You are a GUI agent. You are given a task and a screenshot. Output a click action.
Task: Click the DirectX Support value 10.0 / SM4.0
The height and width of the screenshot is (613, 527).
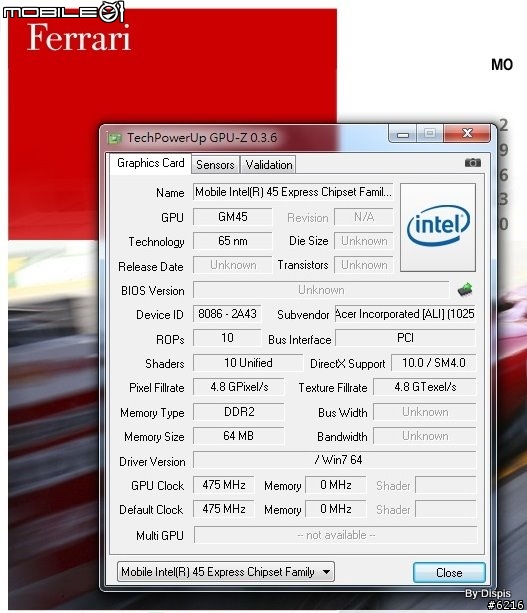coord(434,363)
